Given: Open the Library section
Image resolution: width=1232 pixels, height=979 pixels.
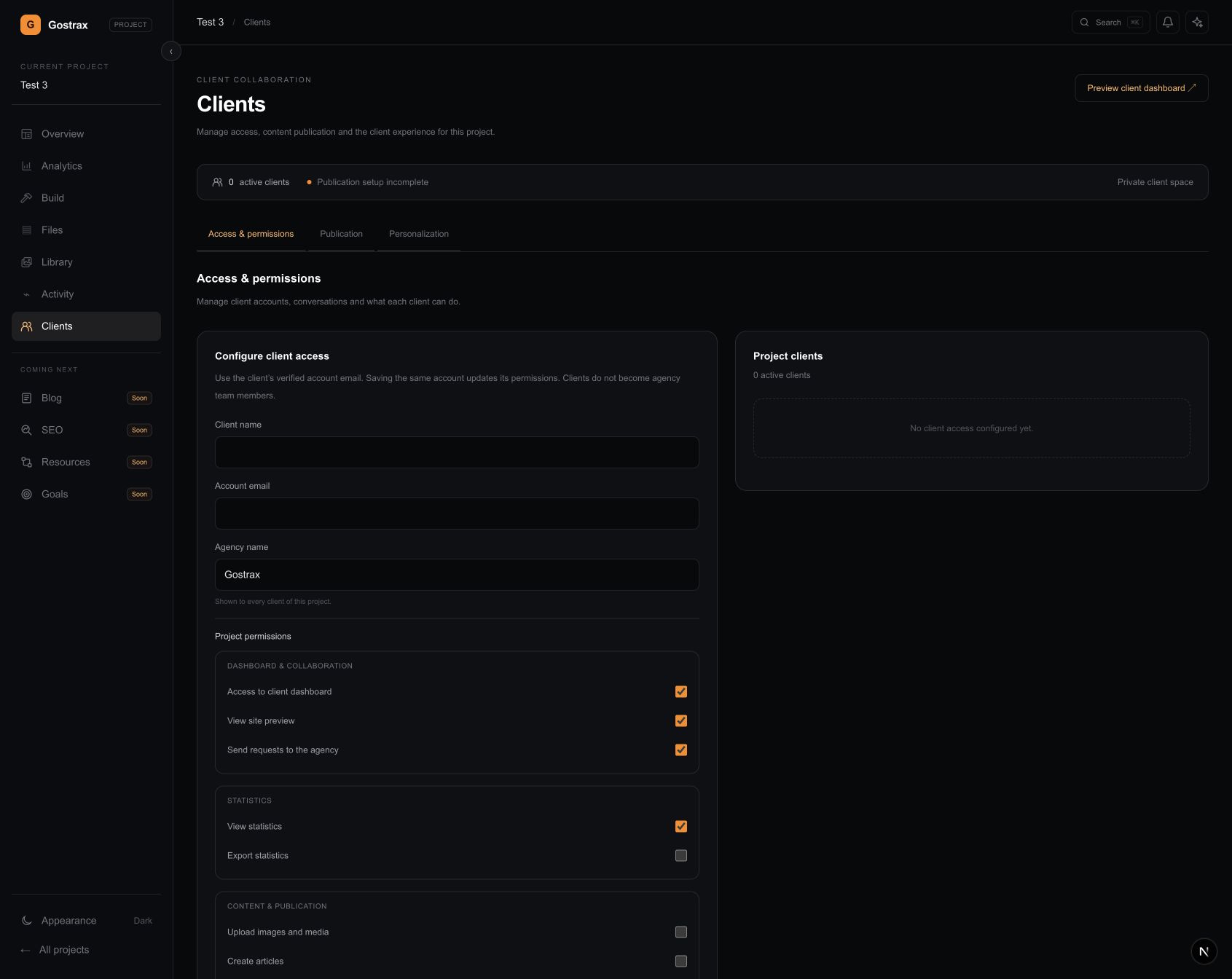Looking at the screenshot, I should click(x=86, y=262).
